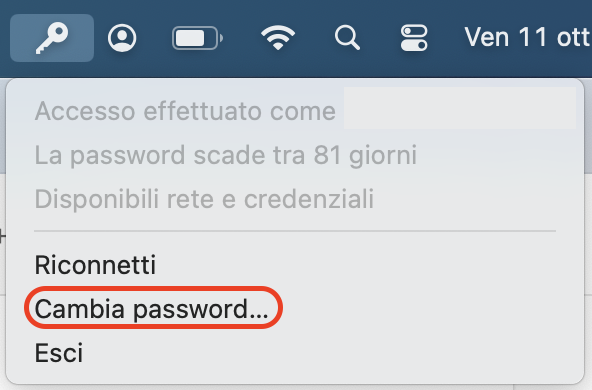Click the blanked-out username field
592x390 pixels.
tap(460, 108)
